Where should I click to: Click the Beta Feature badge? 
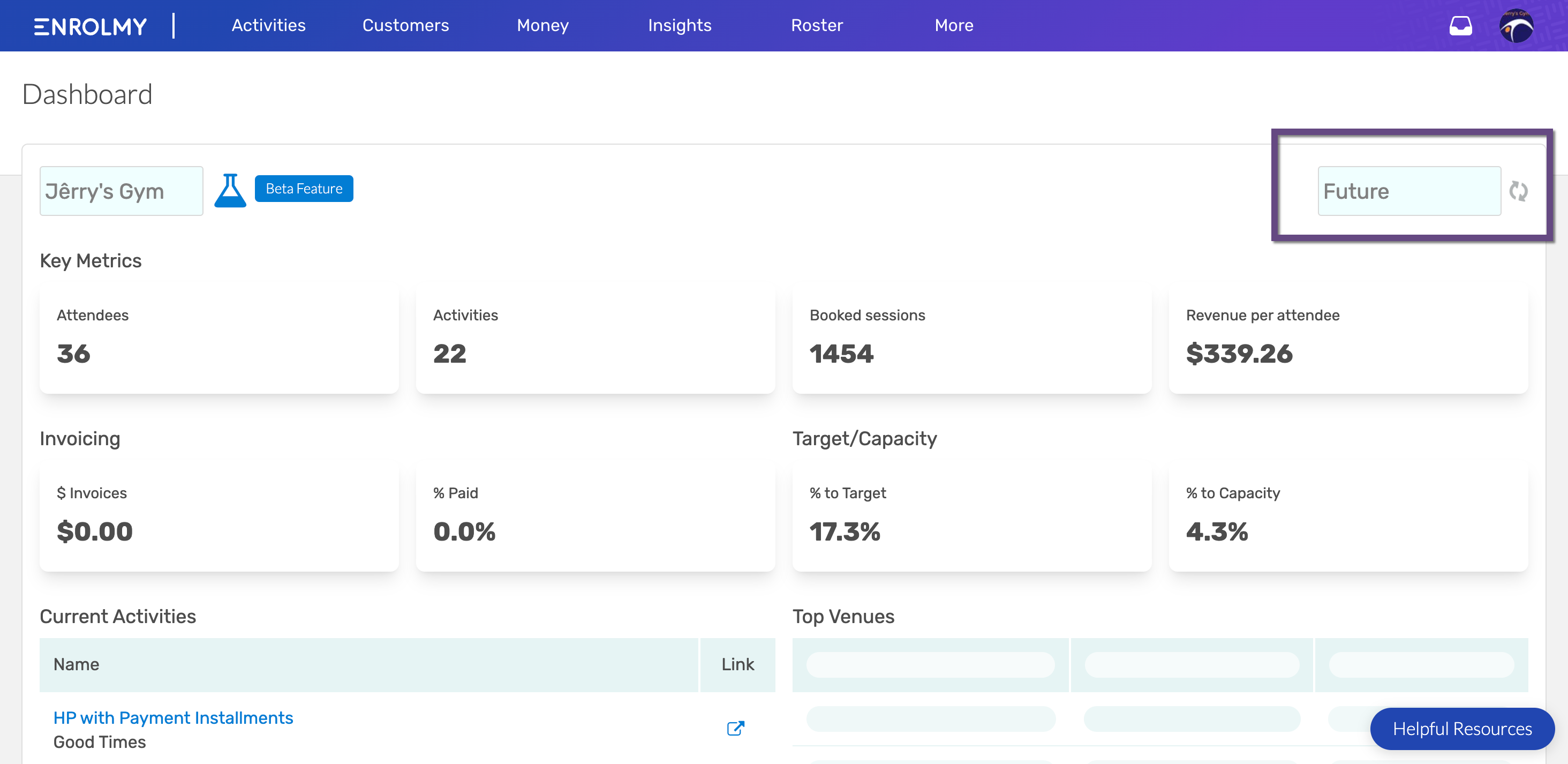304,189
